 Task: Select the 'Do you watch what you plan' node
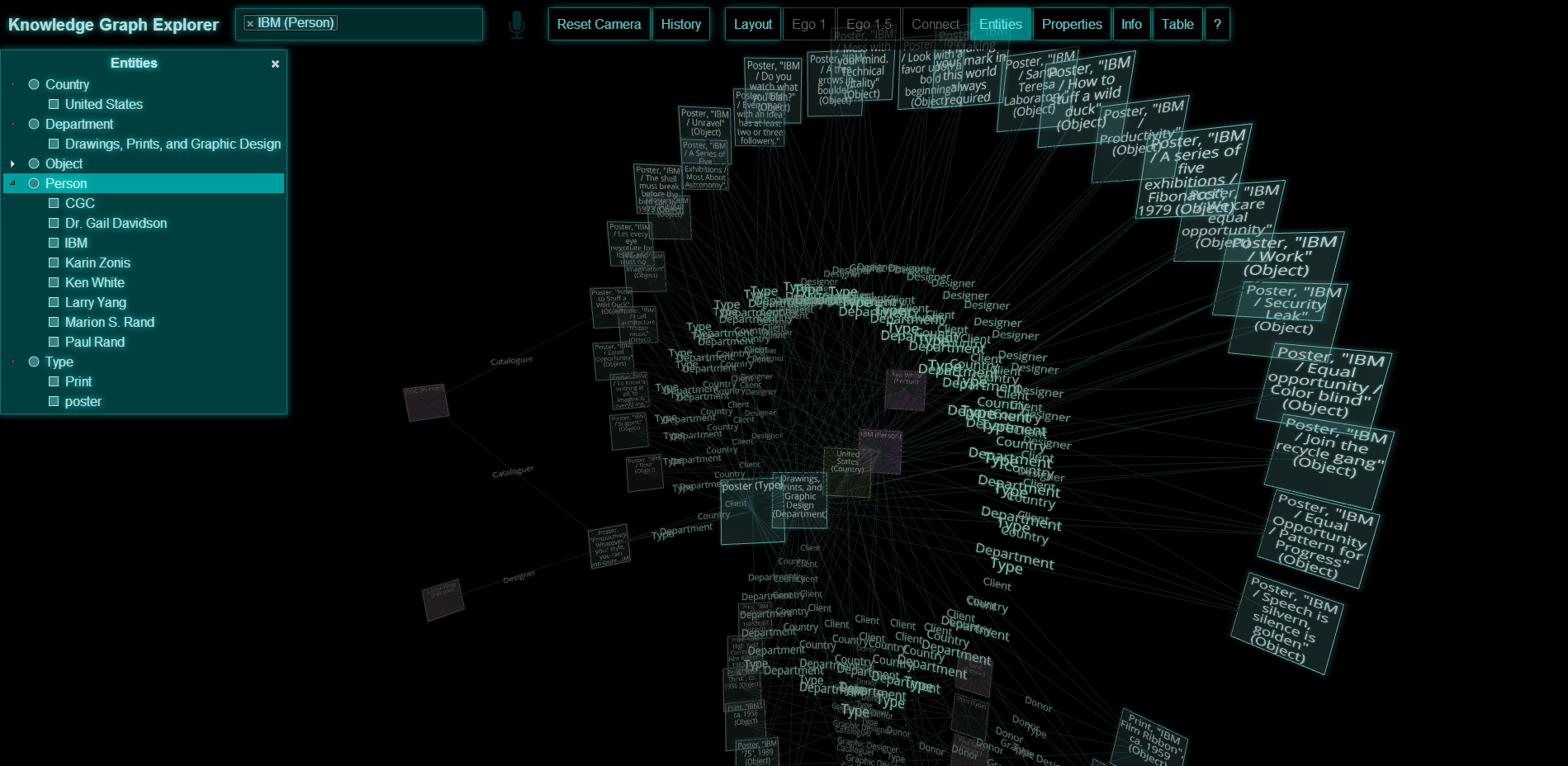click(773, 89)
